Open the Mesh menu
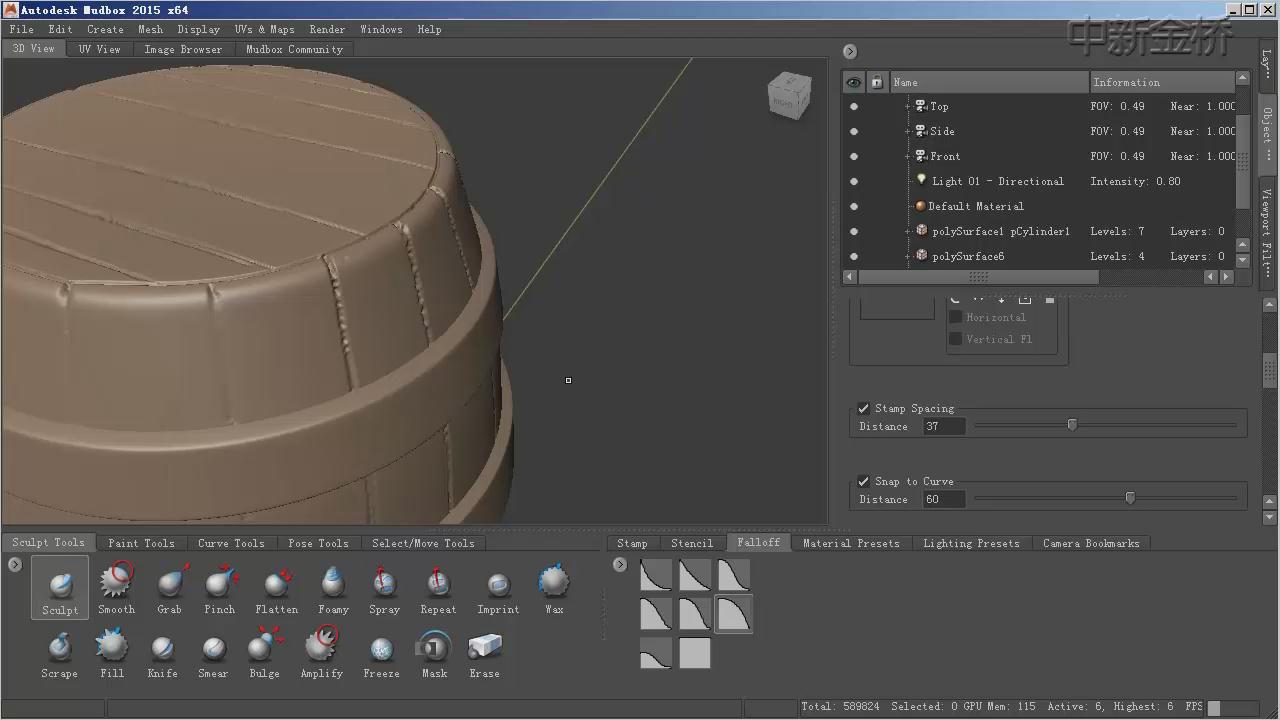The width and height of the screenshot is (1280, 720). click(x=151, y=29)
